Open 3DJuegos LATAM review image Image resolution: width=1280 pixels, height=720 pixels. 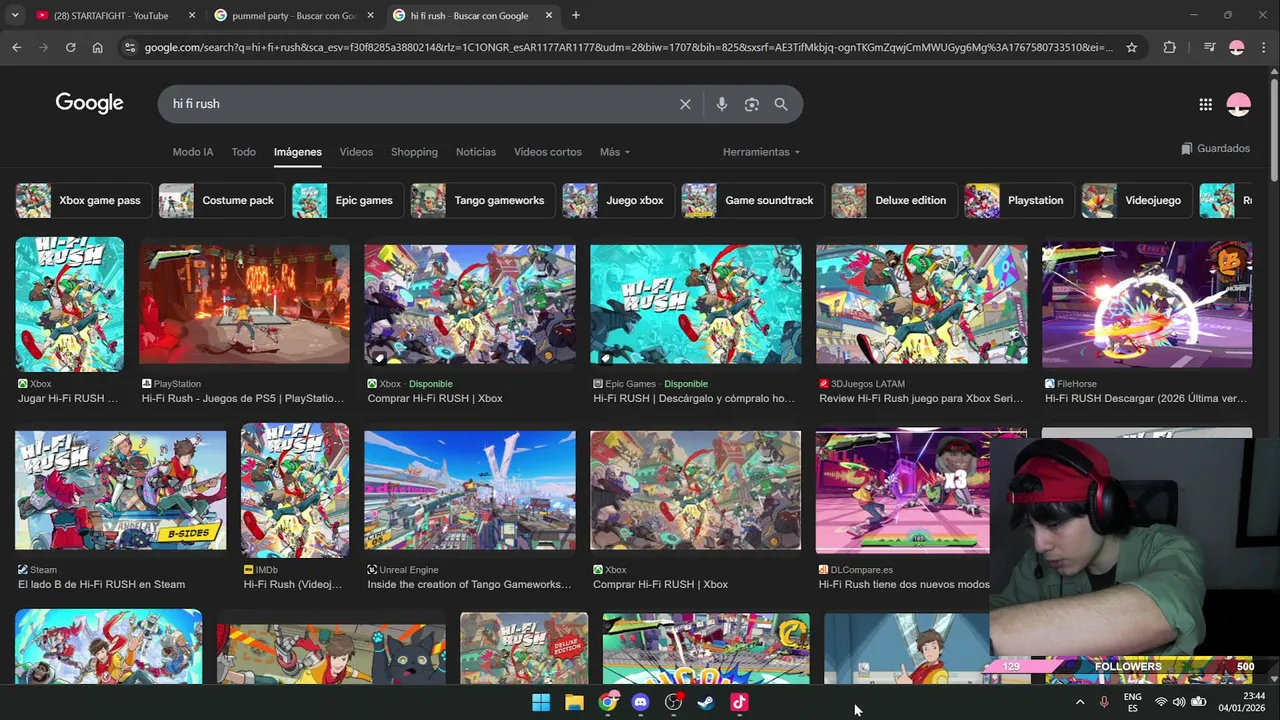pos(921,304)
